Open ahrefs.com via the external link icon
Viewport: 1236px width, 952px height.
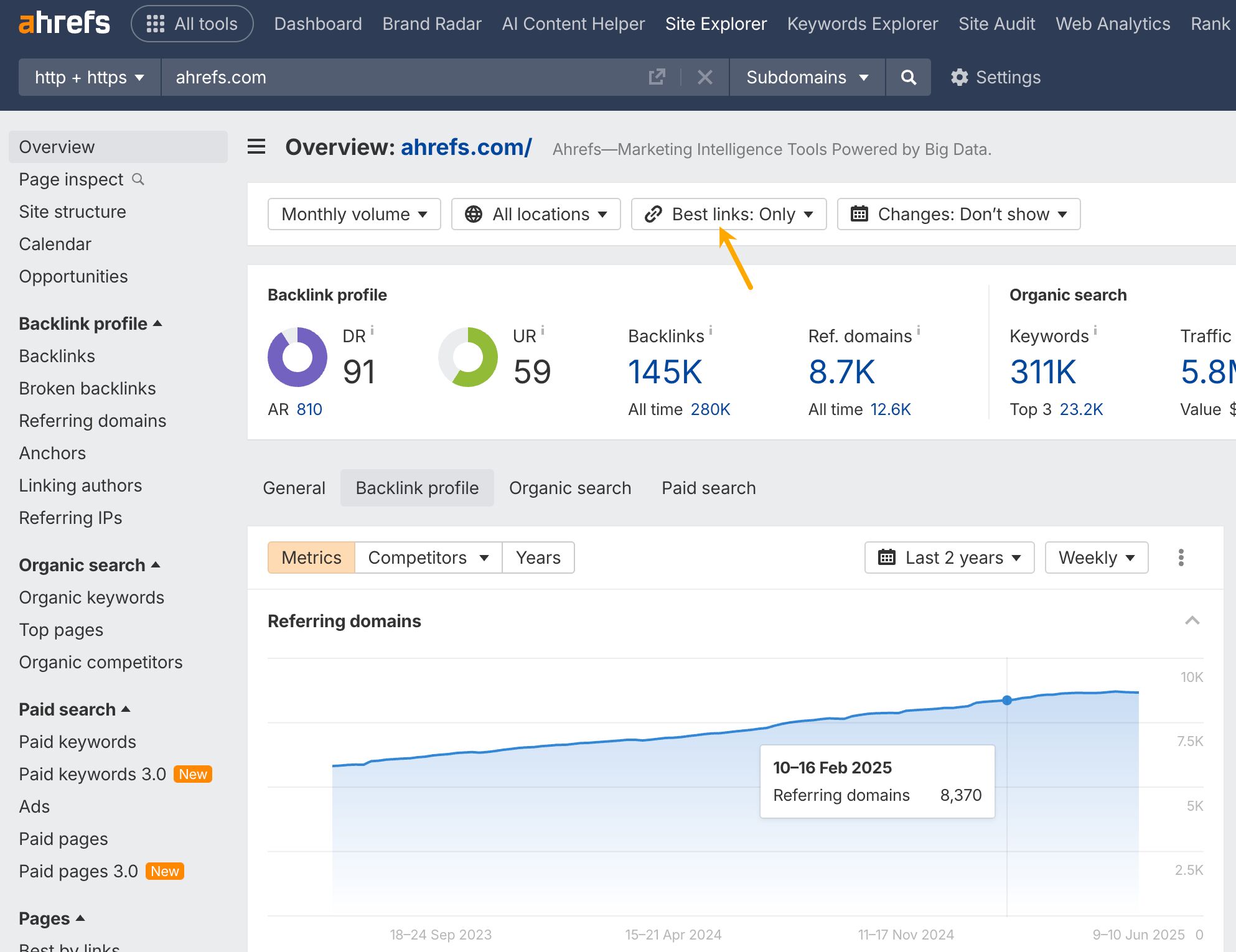tap(657, 77)
